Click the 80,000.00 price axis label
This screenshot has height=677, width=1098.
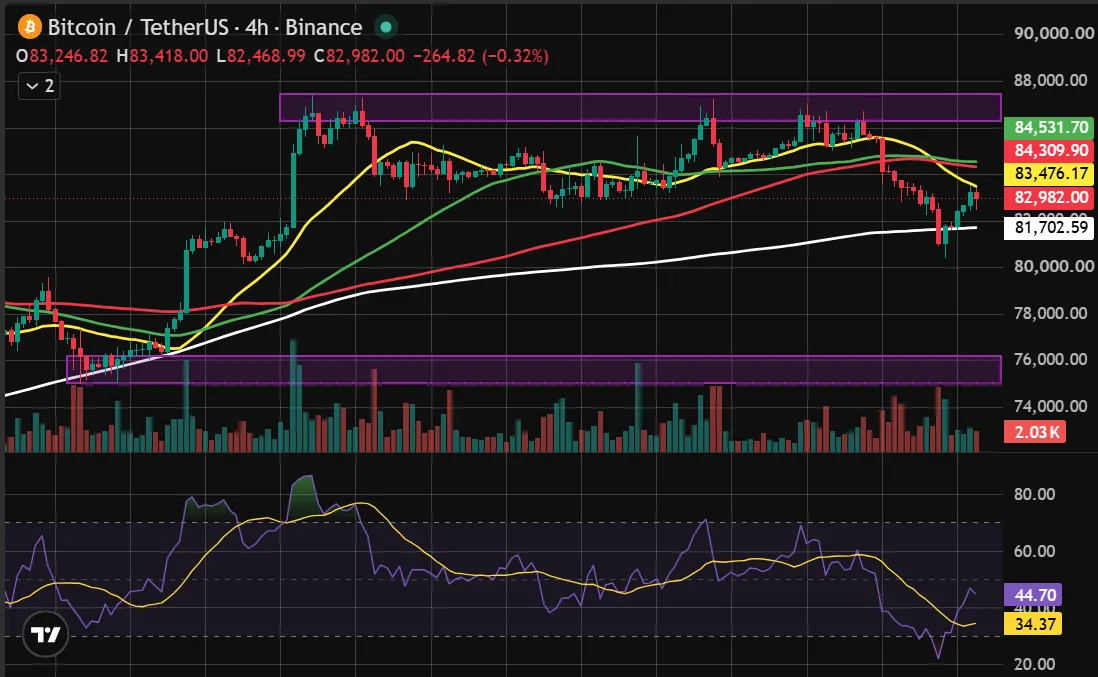(1053, 266)
